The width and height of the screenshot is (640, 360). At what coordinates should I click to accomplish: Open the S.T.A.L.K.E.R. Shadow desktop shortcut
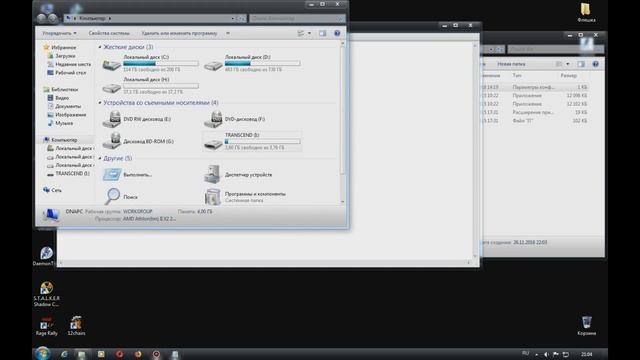[46, 293]
